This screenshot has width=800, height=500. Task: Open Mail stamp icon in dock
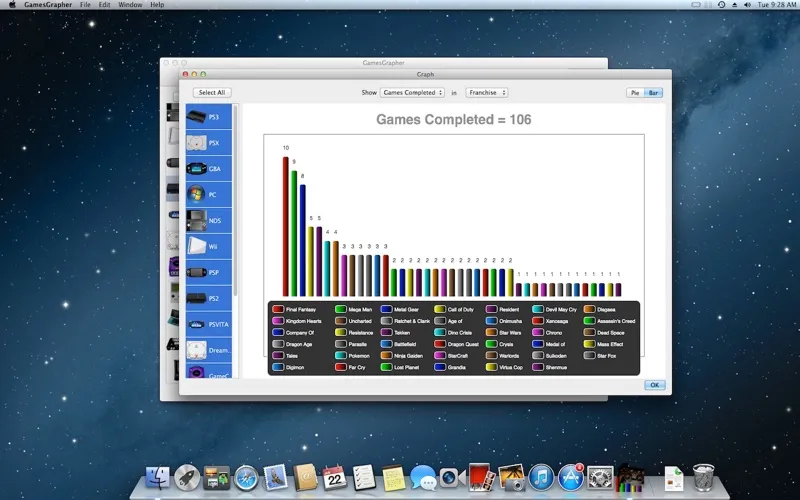point(276,478)
